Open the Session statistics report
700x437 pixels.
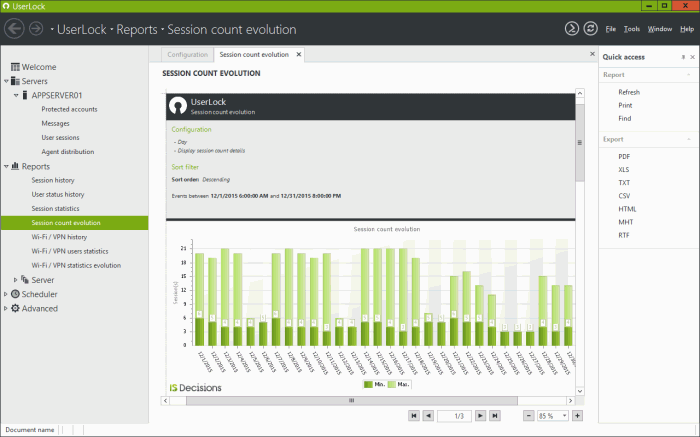(55, 209)
